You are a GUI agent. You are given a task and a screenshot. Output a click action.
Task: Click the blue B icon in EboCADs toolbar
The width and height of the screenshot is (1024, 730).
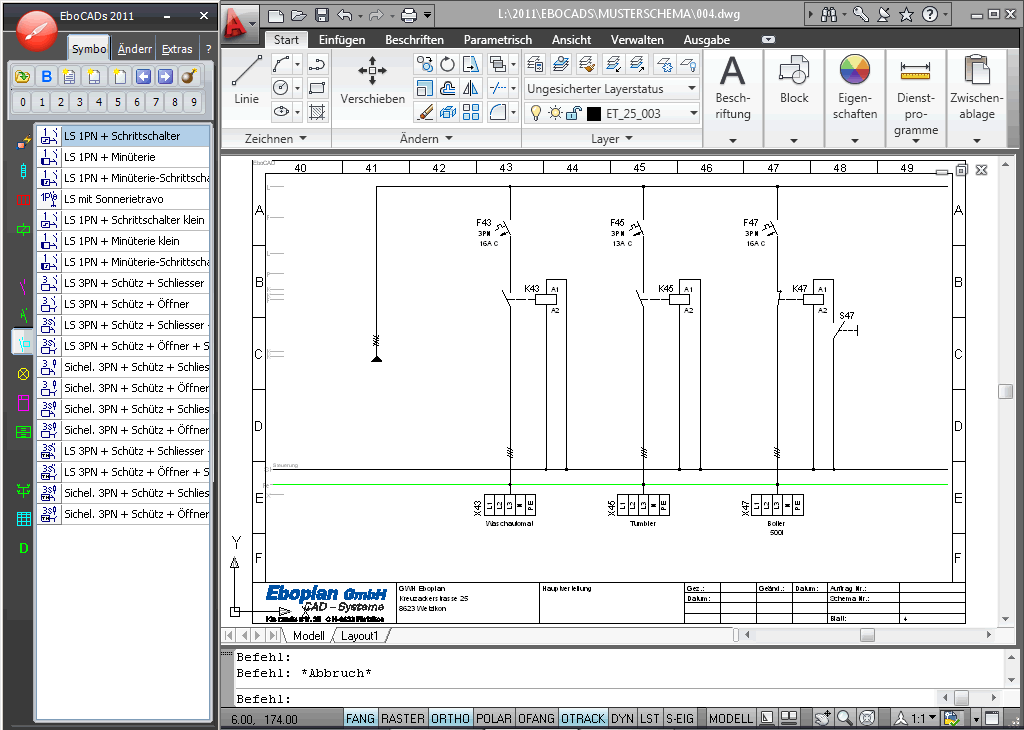pyautogui.click(x=47, y=77)
